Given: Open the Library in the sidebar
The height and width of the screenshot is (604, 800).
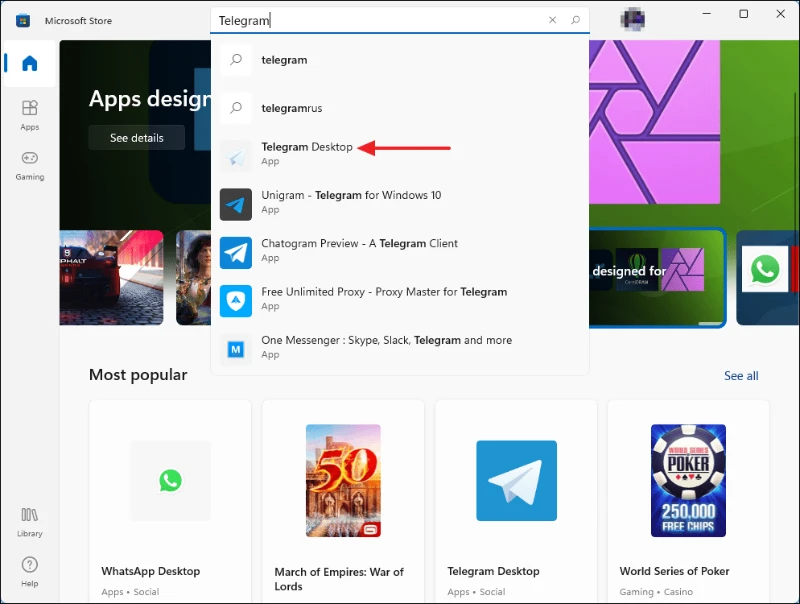Looking at the screenshot, I should click(x=30, y=522).
